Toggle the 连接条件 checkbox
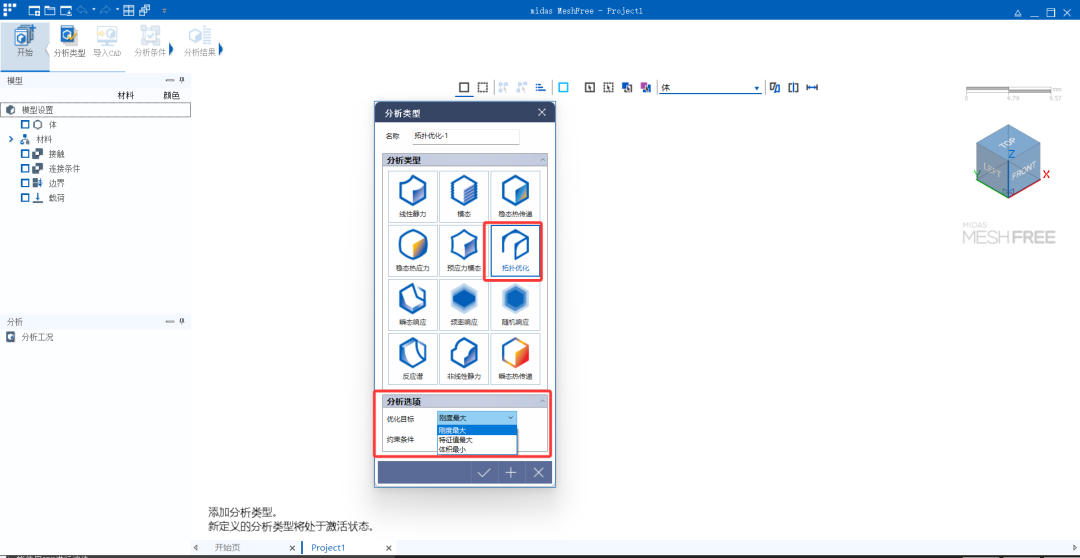 point(25,168)
